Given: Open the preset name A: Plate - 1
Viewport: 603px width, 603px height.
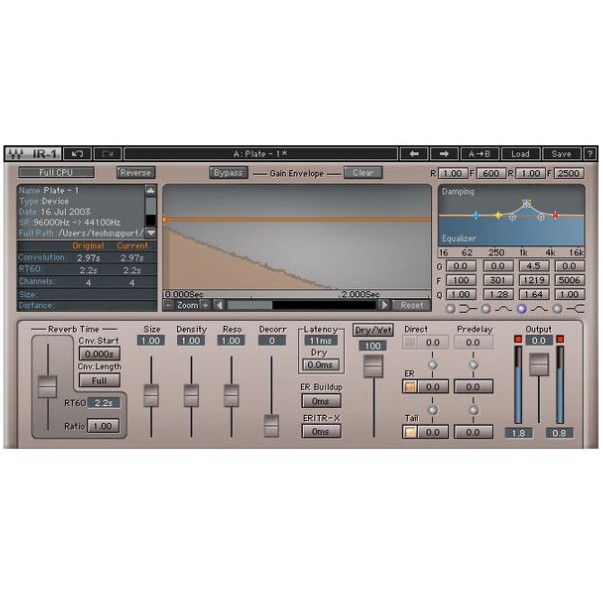Looking at the screenshot, I should tap(260, 154).
